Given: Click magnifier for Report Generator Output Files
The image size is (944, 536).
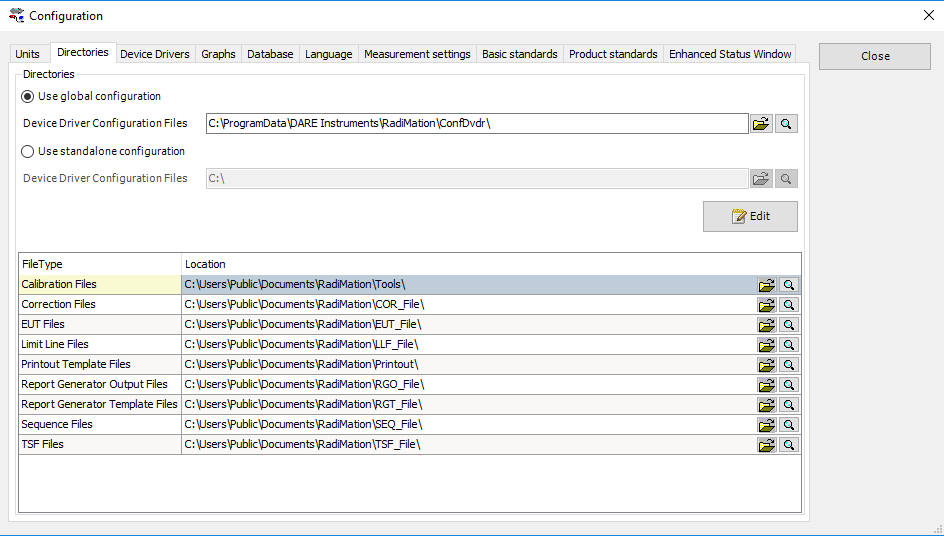Looking at the screenshot, I should [x=789, y=385].
